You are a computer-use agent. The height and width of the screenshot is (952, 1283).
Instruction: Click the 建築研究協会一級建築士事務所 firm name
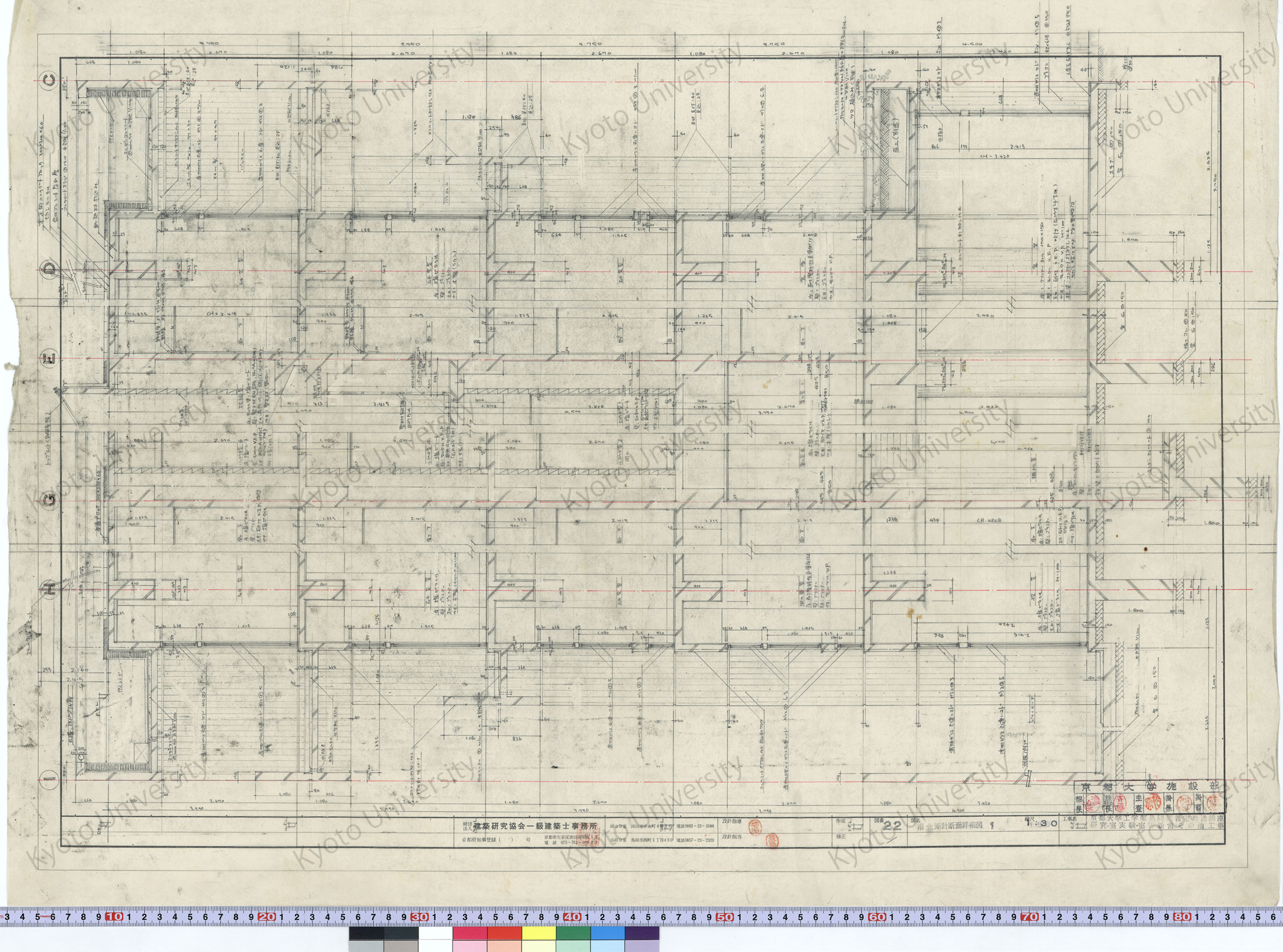535,826
